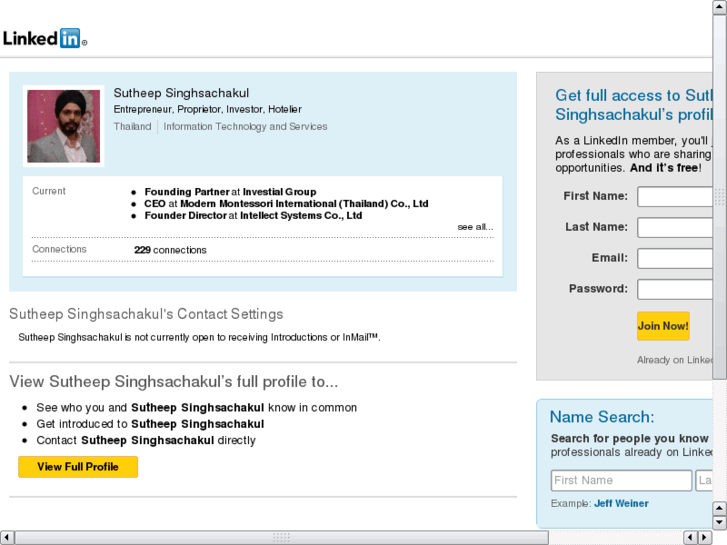Focus the First Name signup field
The height and width of the screenshot is (545, 727).
[x=675, y=197]
